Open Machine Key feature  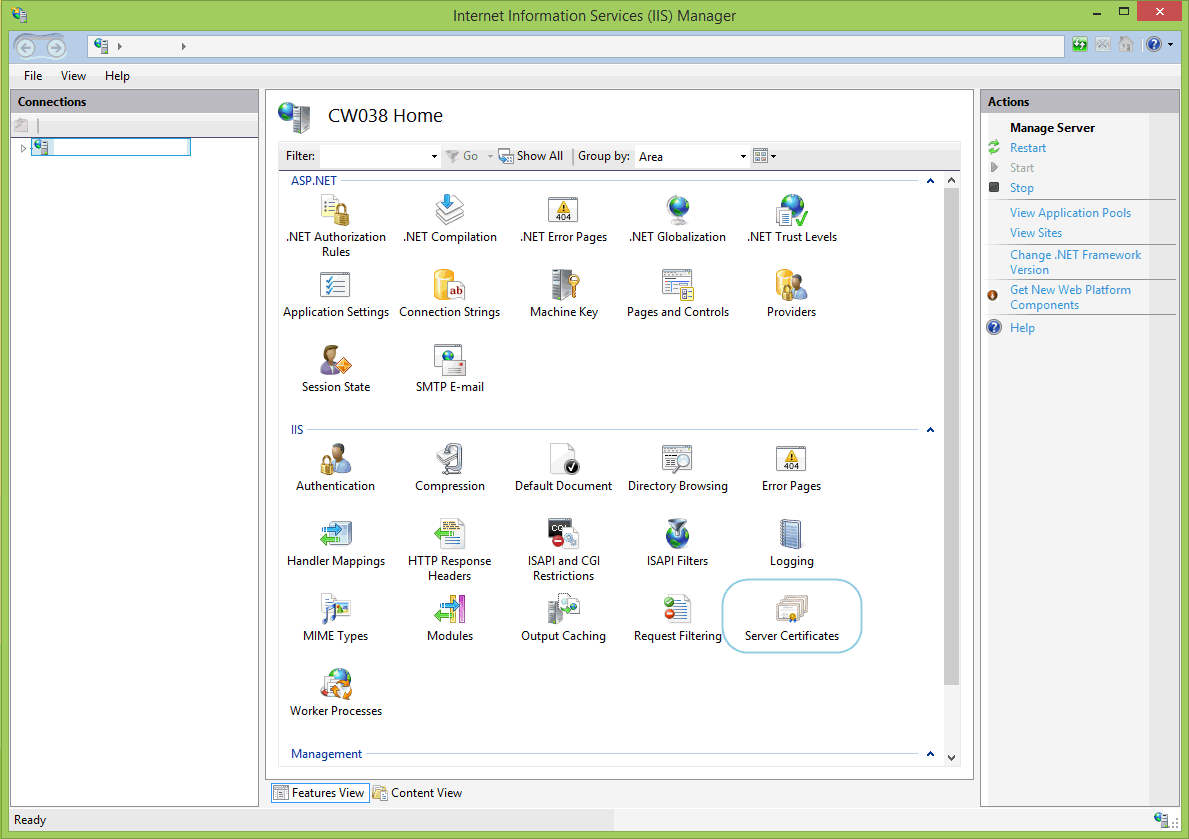coord(563,294)
